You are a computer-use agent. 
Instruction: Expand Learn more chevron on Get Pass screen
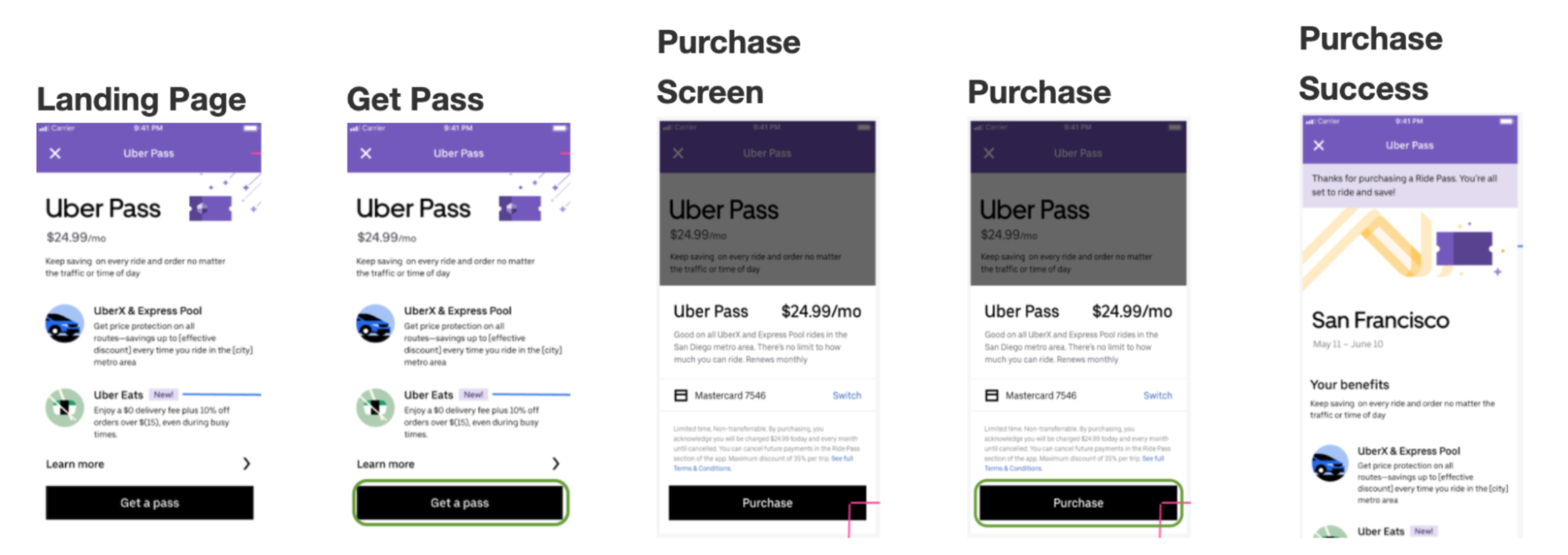coord(555,464)
